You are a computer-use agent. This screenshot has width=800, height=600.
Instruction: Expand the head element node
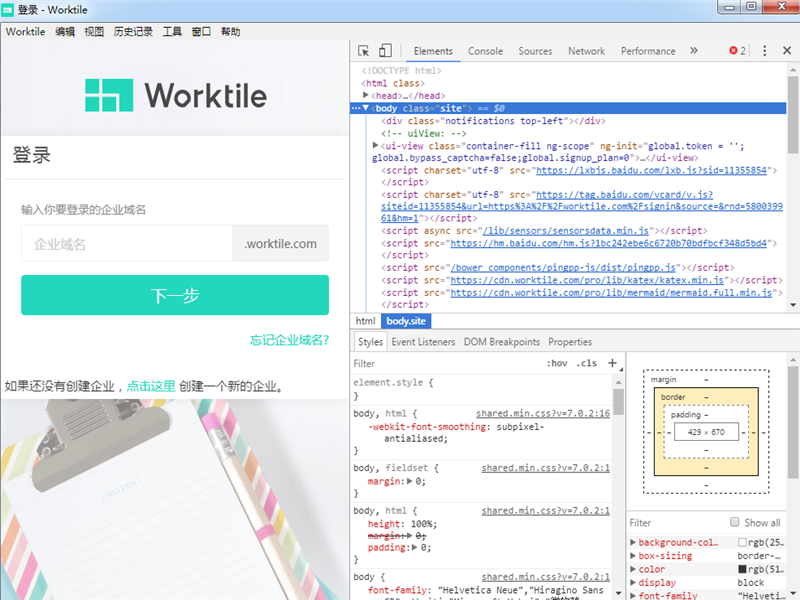click(x=365, y=95)
